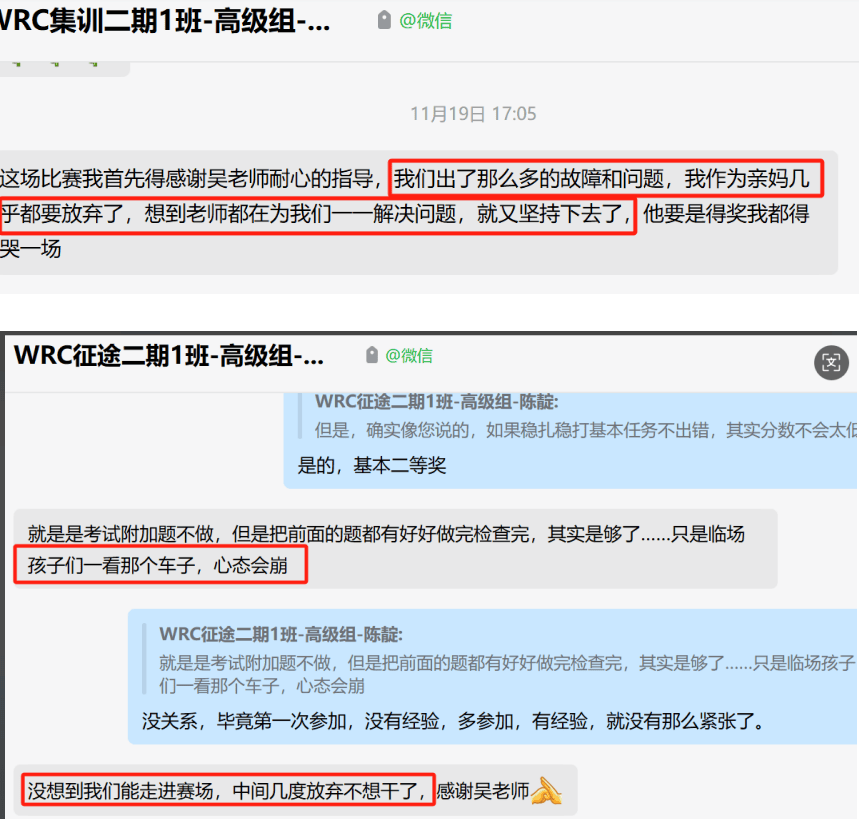859x819 pixels.
Task: Click the lock badge beside upper @微信
Action: click(385, 20)
